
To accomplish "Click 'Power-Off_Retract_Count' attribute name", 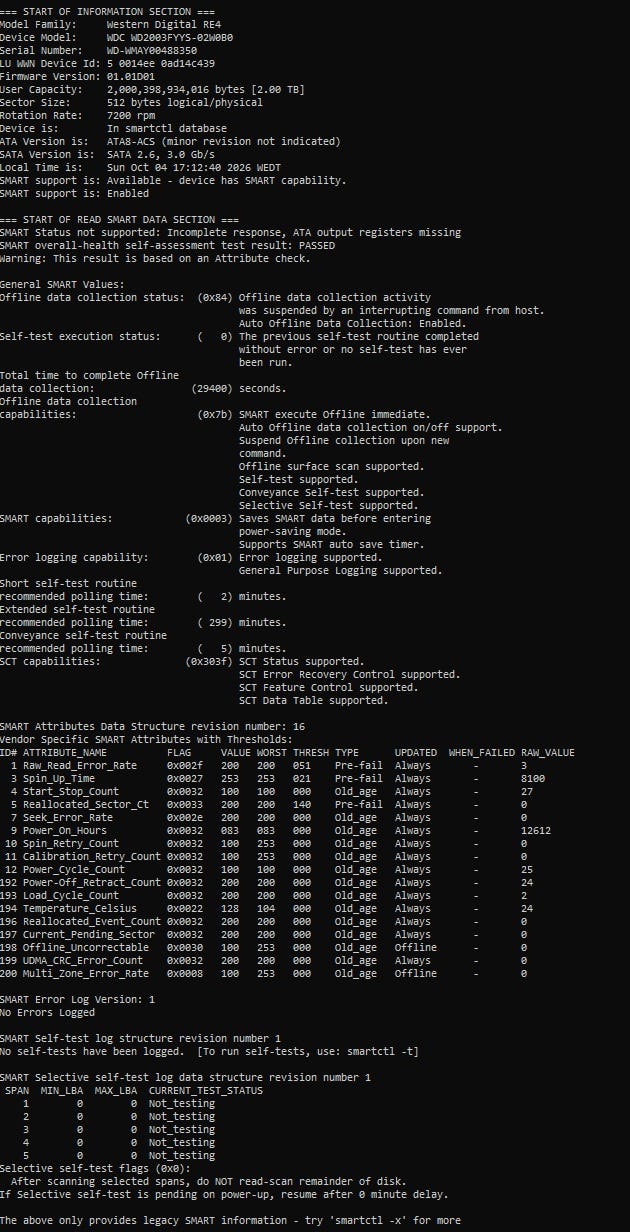I will (x=92, y=882).
